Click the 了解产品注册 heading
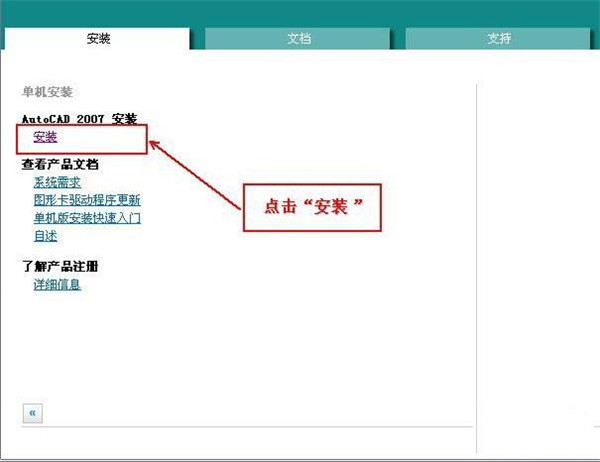The width and height of the screenshot is (600, 462). pos(60,266)
